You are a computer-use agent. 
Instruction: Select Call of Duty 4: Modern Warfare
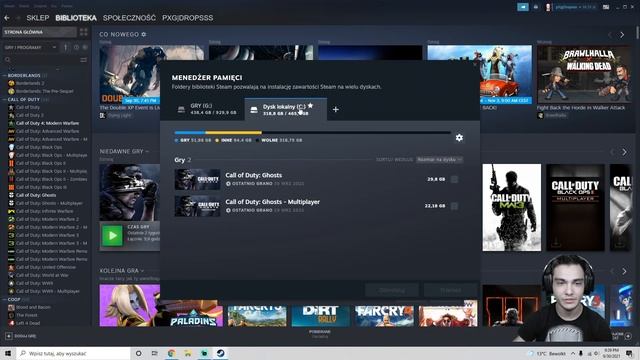click(47, 123)
